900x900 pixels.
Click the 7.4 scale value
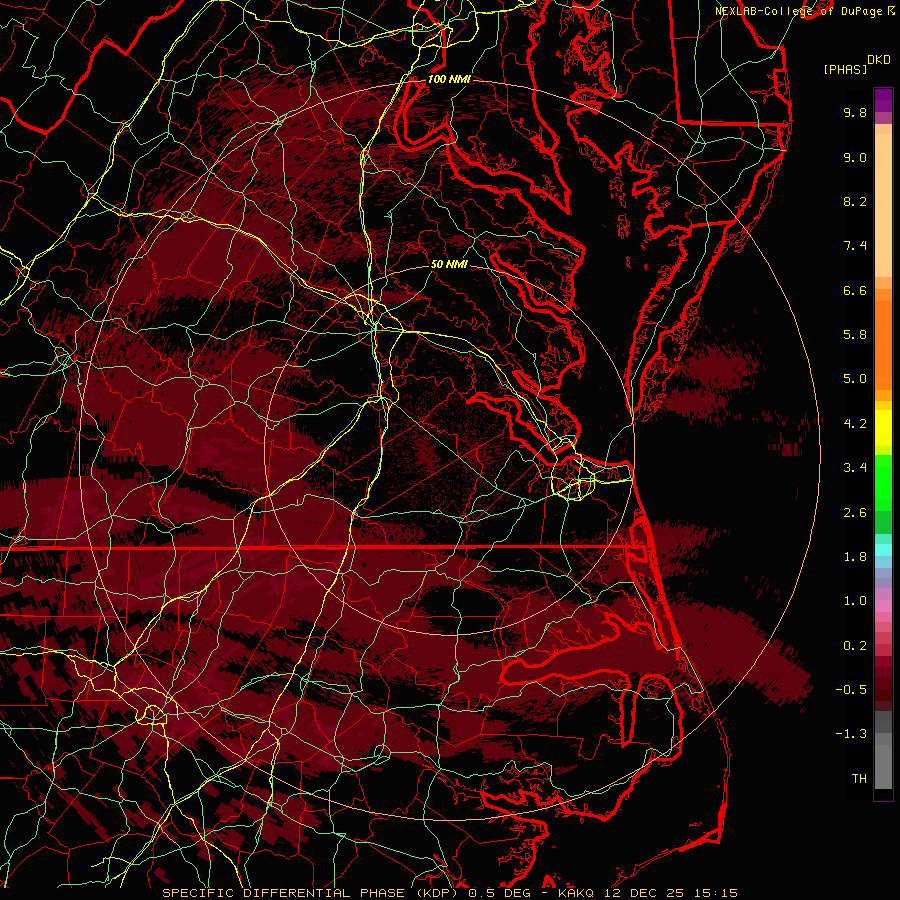tap(855, 246)
